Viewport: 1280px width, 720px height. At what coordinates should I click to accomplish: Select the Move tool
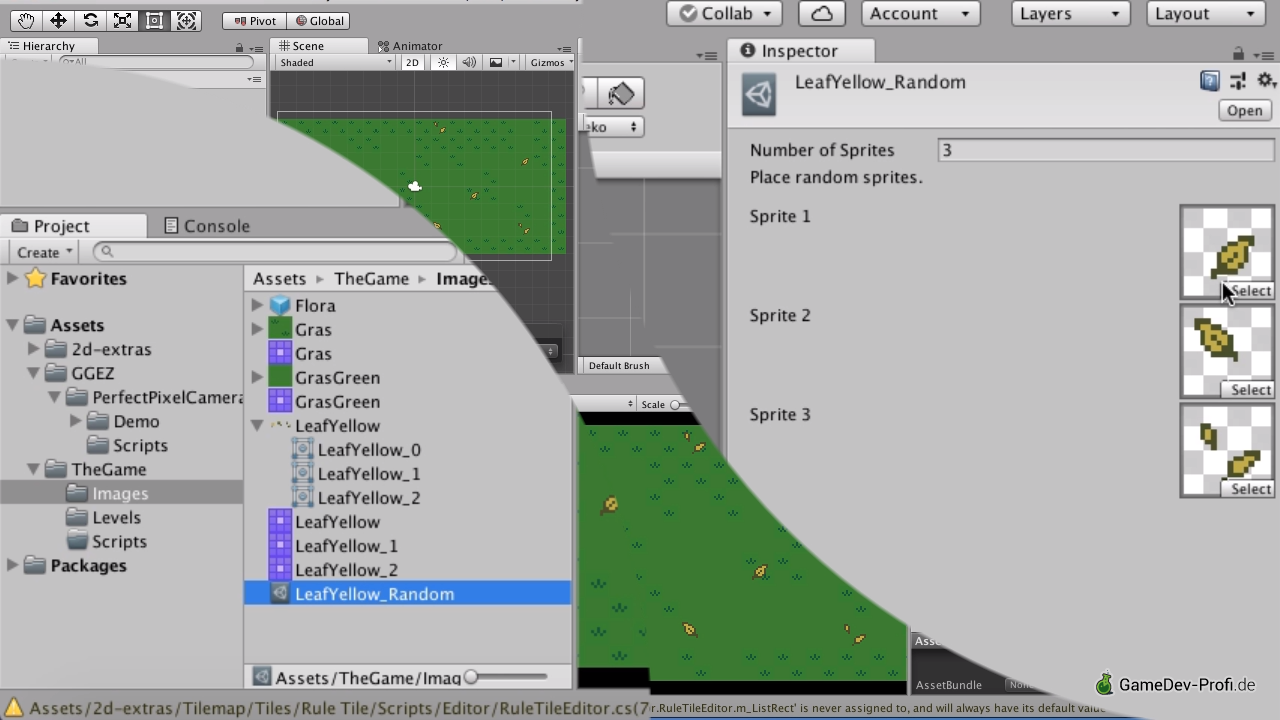tap(58, 20)
